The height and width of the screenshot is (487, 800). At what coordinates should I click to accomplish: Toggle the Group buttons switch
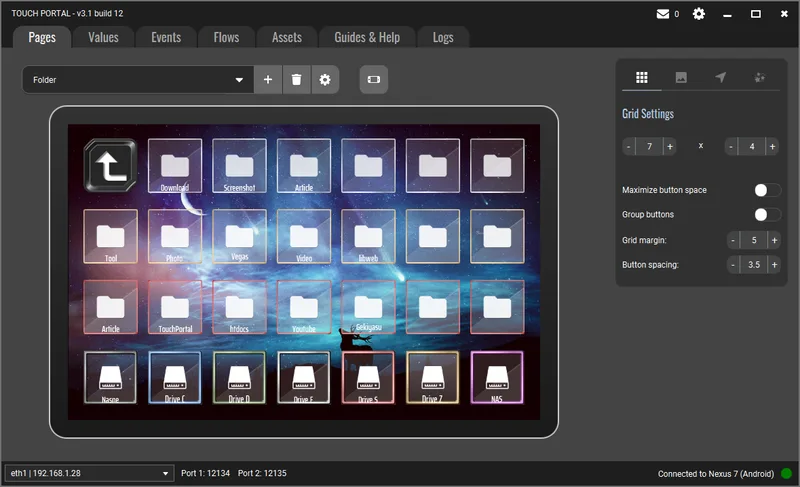pos(767,214)
